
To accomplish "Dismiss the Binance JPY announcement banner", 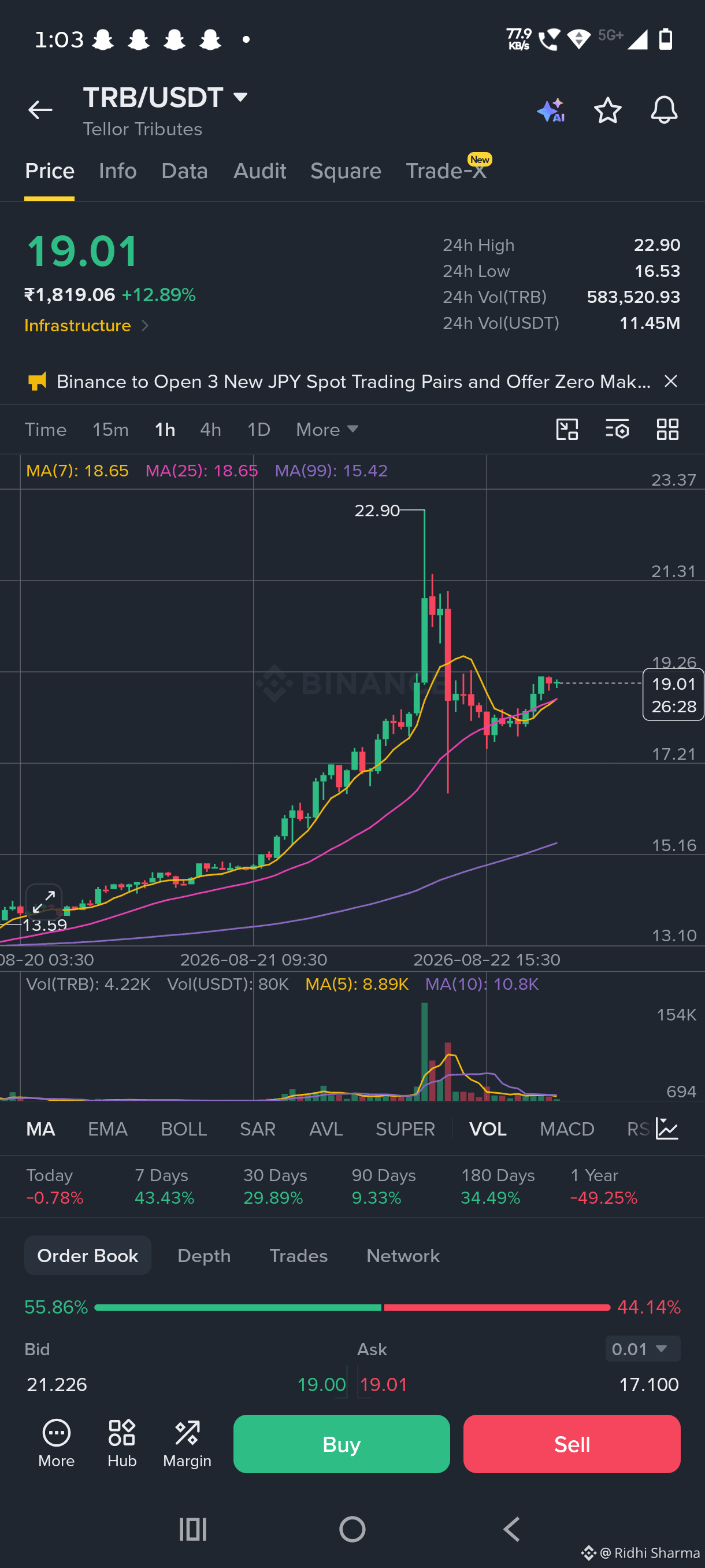I will pyautogui.click(x=670, y=381).
